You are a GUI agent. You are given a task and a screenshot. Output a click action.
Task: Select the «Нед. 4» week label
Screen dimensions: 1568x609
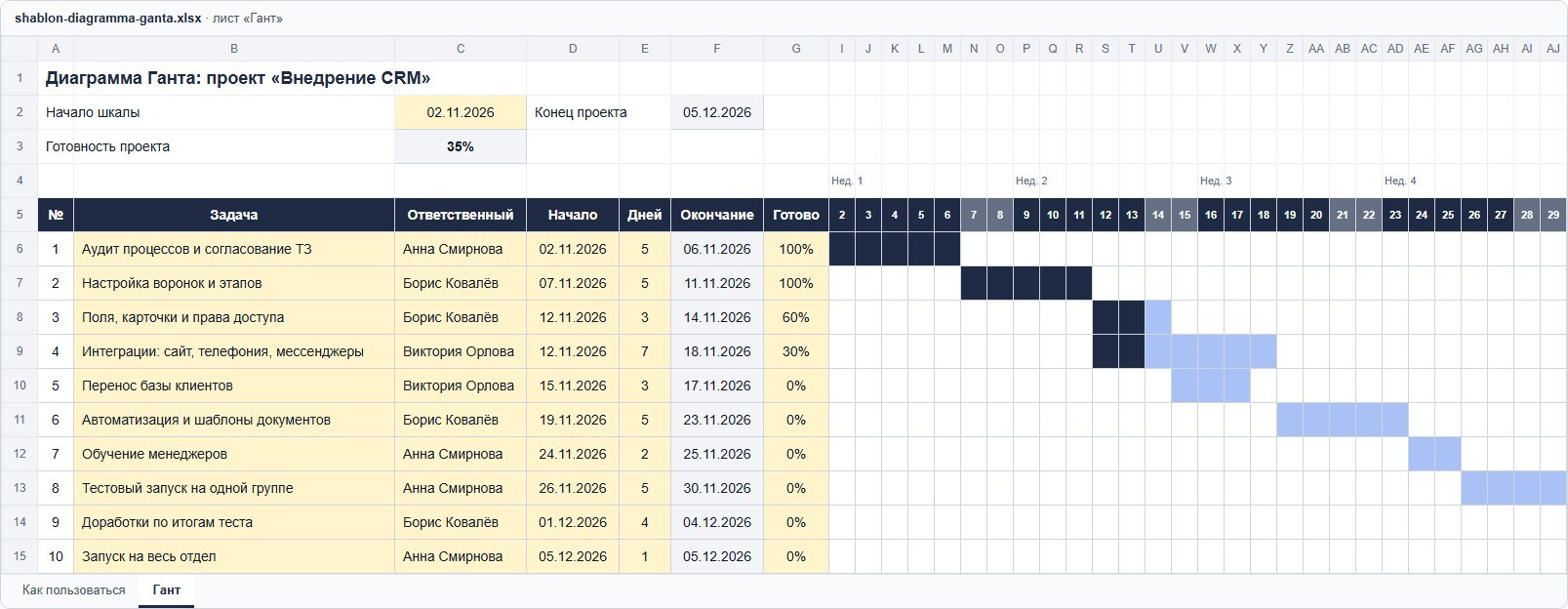coord(1400,181)
